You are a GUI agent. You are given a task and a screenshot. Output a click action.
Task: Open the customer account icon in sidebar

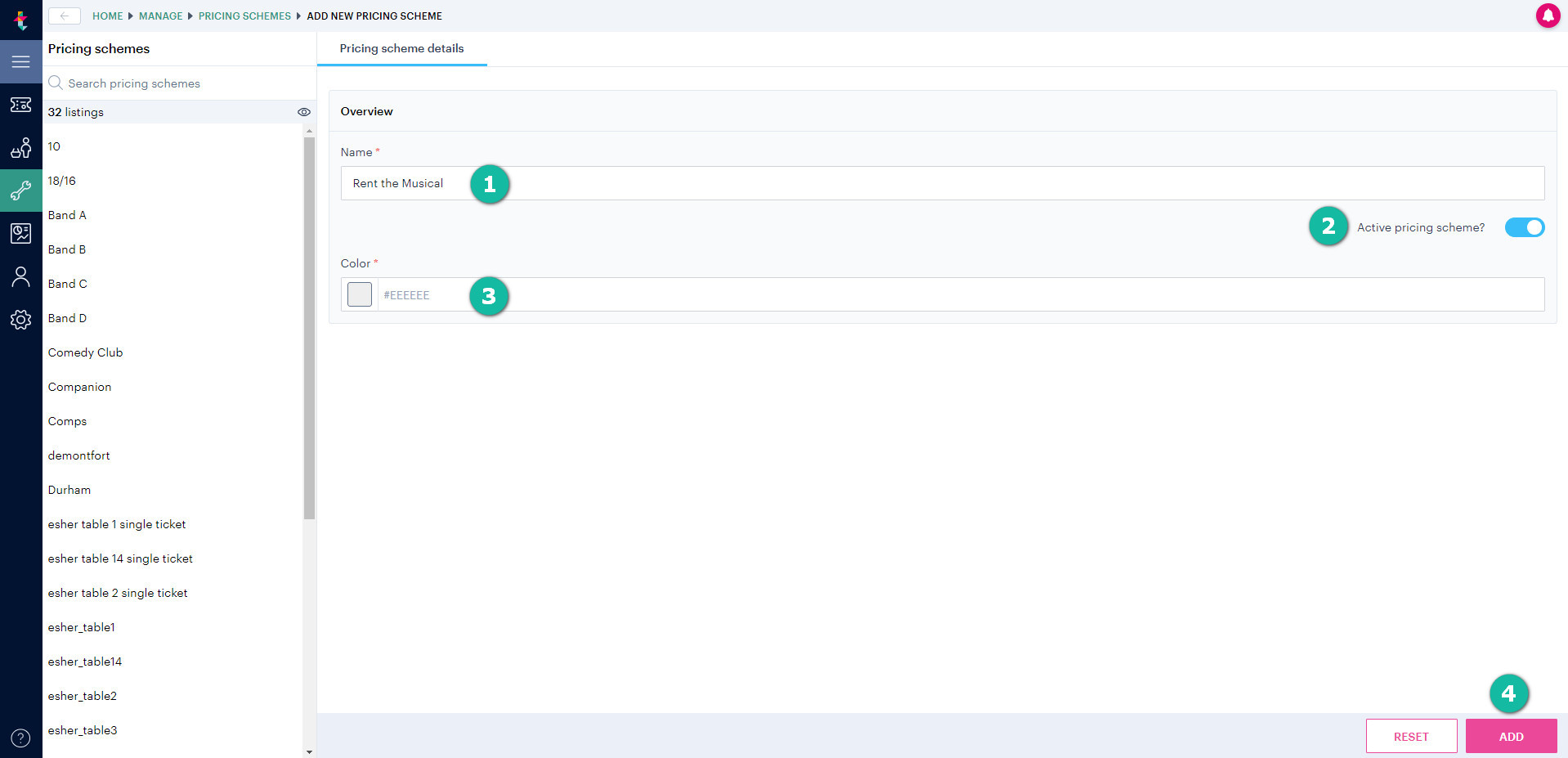click(x=21, y=276)
